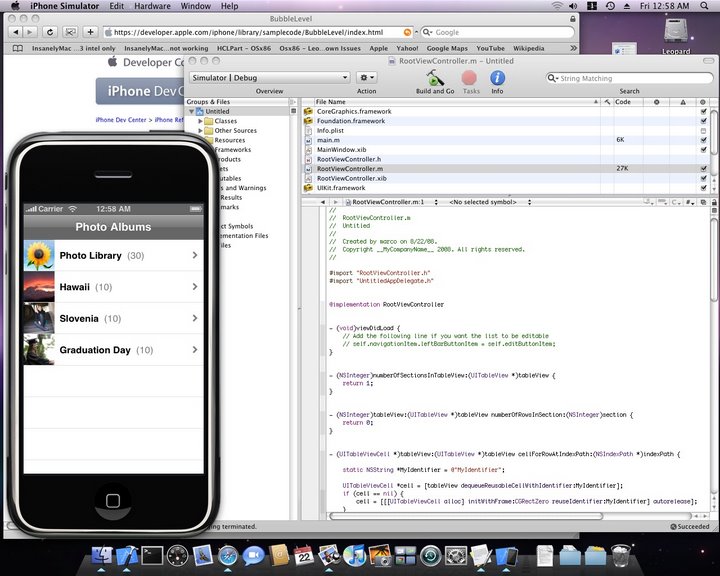Click the red Tasks stop icon

tap(469, 78)
